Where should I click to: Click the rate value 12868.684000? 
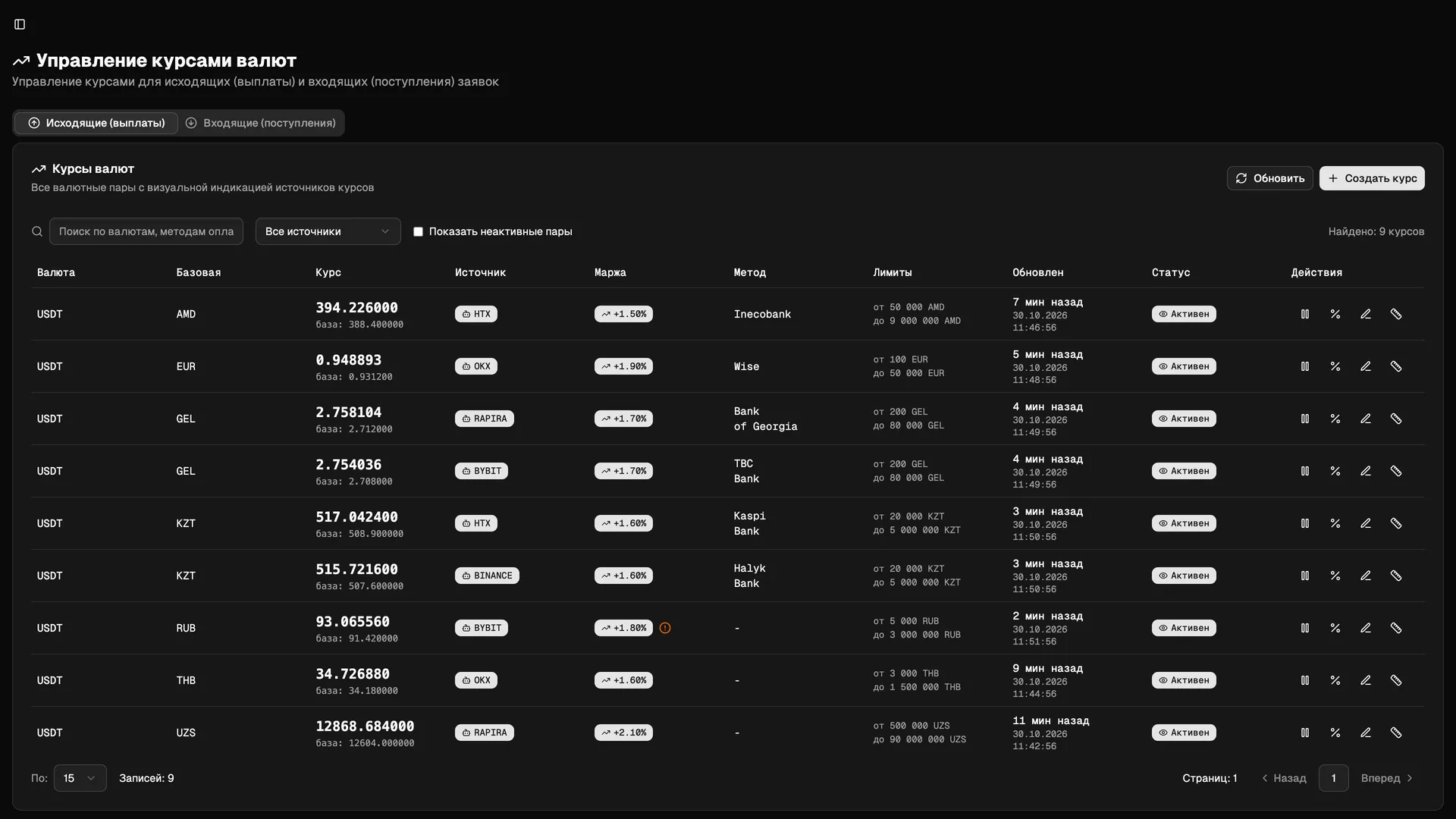point(365,726)
